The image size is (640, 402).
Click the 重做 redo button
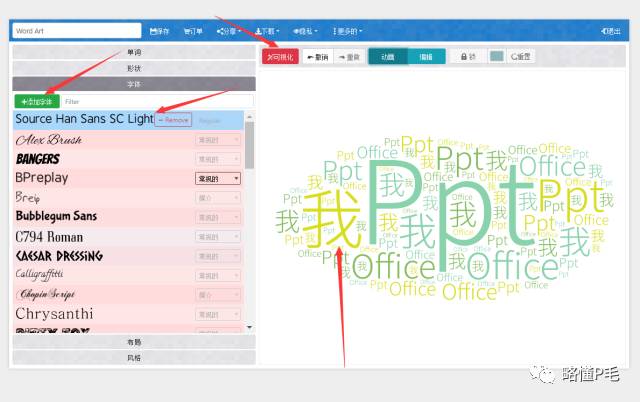349,57
